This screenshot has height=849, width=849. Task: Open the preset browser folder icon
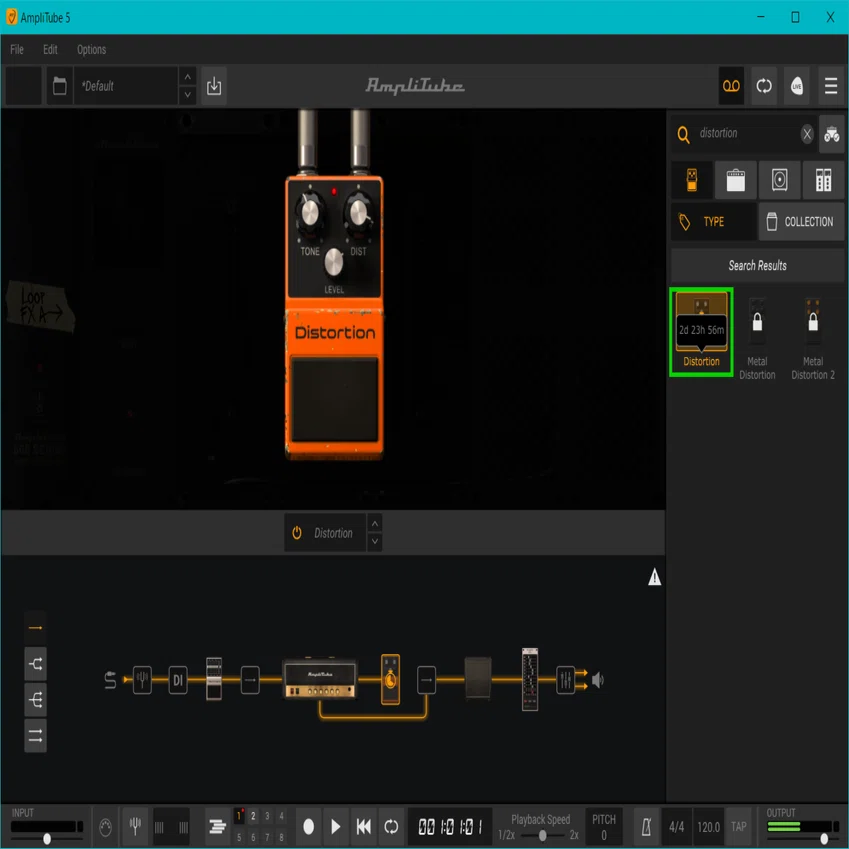pos(60,86)
